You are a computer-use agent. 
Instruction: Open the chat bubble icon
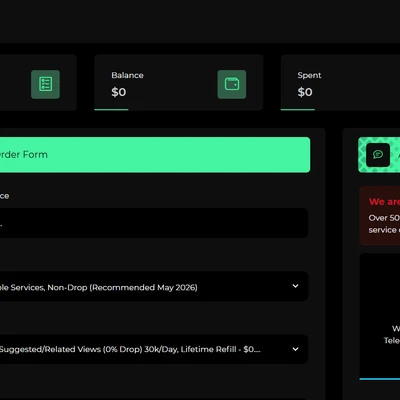(x=378, y=155)
